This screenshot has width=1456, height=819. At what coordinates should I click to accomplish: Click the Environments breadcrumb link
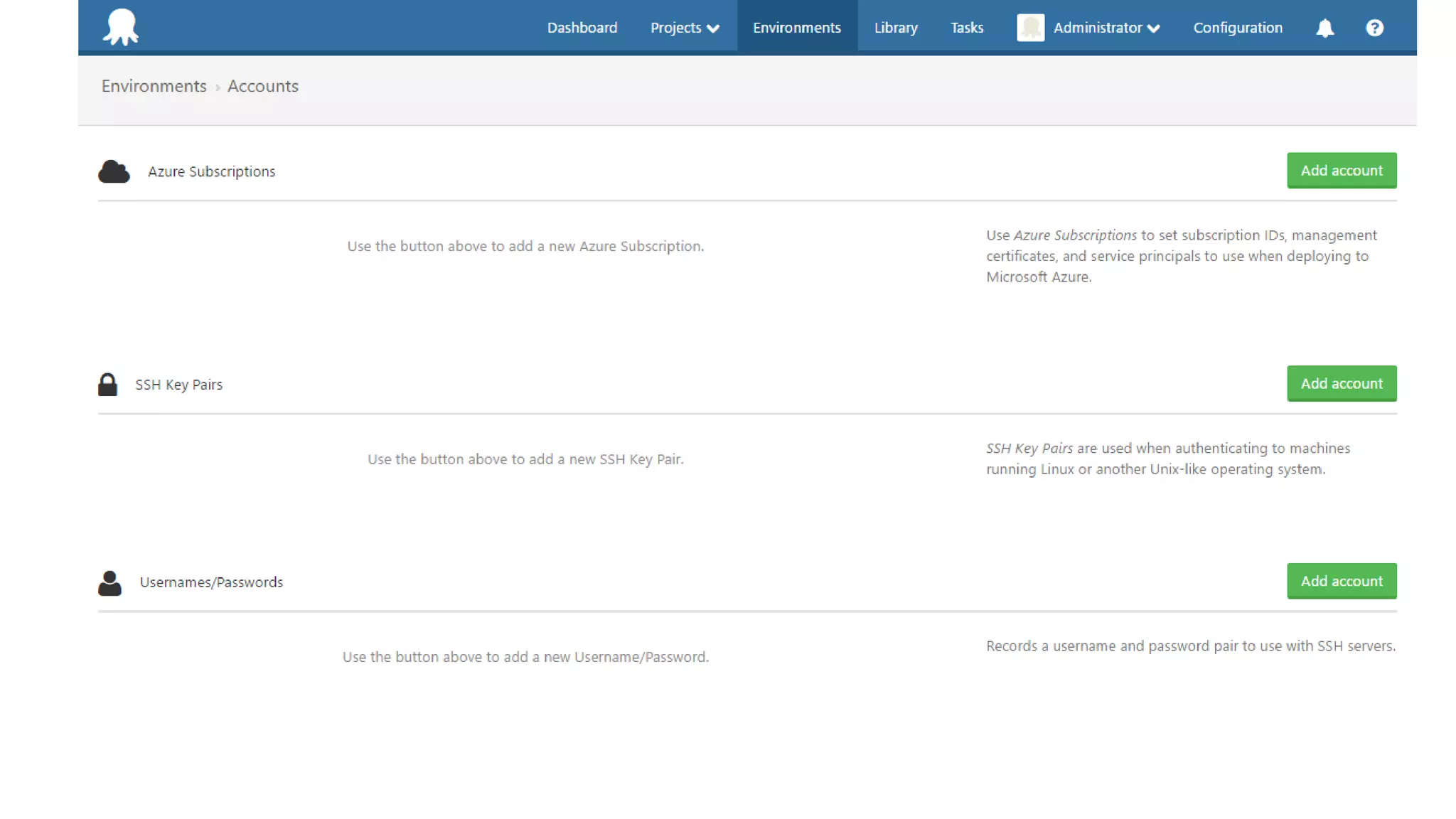pyautogui.click(x=154, y=86)
